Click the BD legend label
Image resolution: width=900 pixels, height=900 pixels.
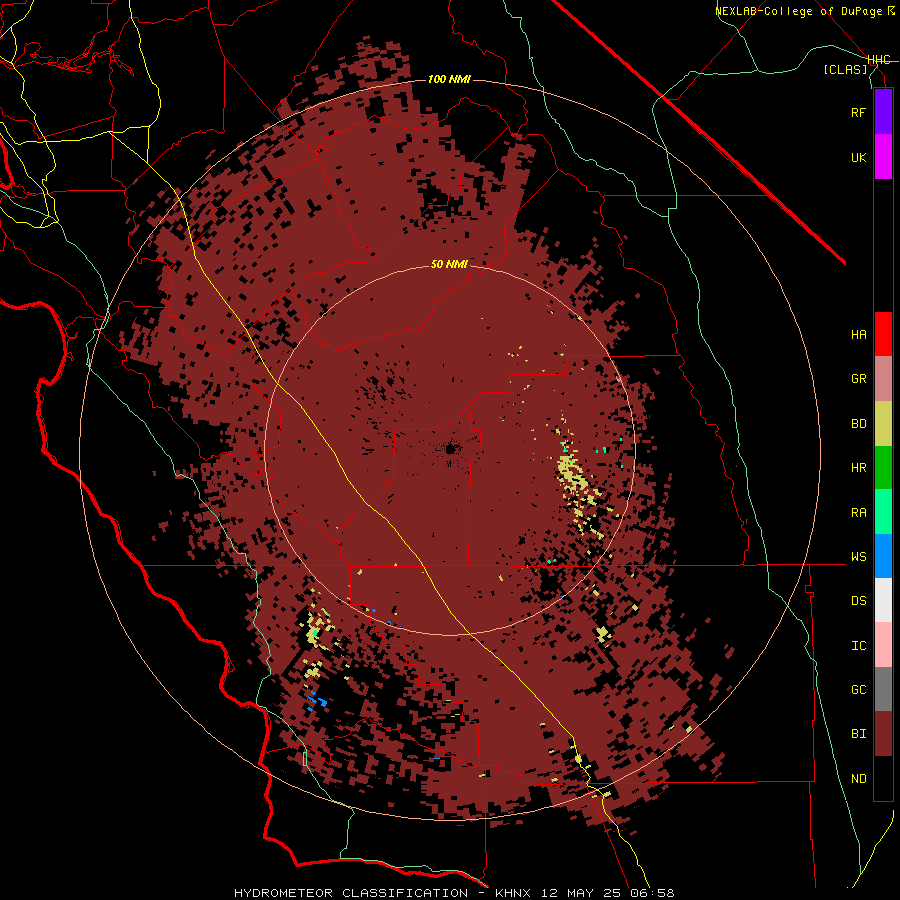[859, 424]
